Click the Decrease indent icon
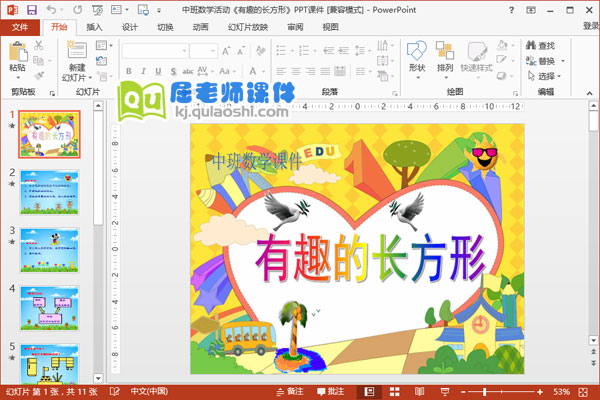The height and width of the screenshot is (400, 600). click(x=328, y=51)
